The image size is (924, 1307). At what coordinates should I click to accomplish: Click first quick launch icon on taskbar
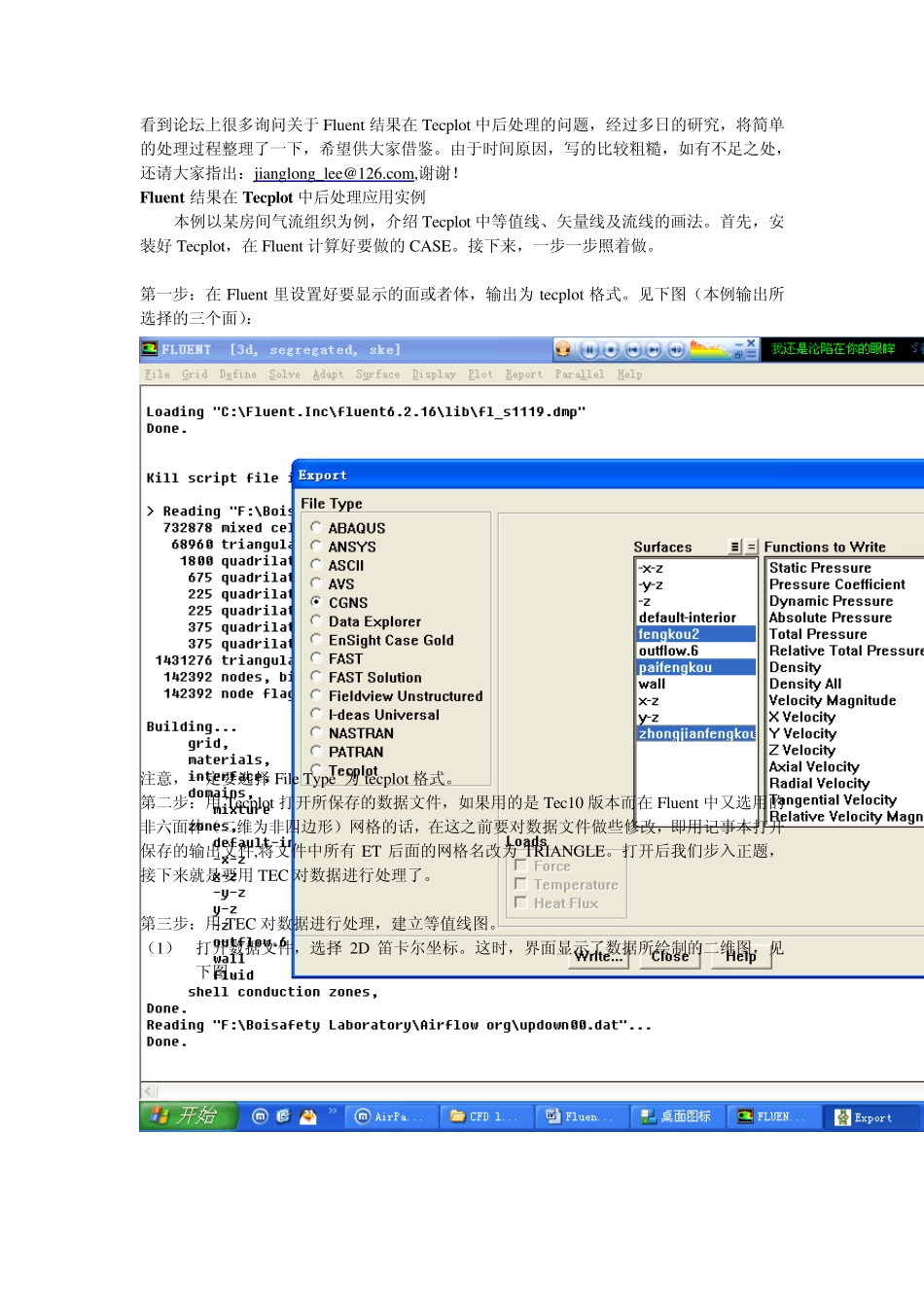260,1116
